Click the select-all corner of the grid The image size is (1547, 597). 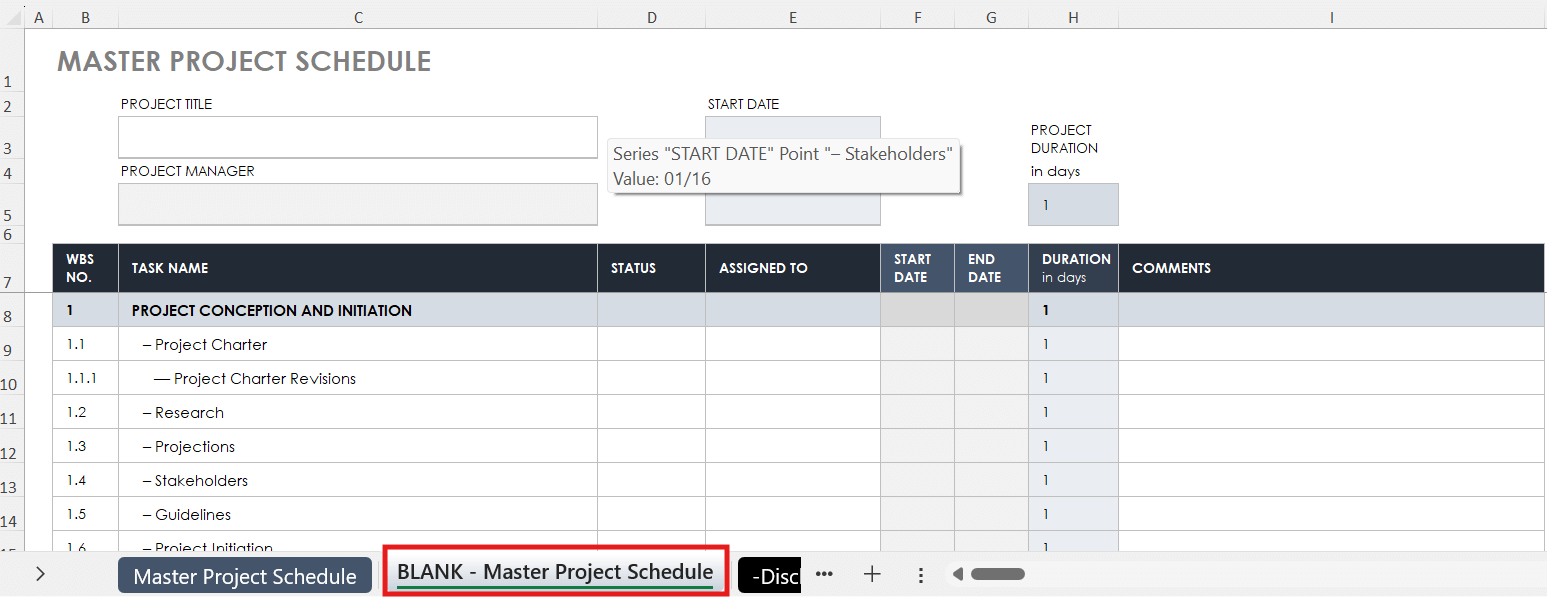pyautogui.click(x=11, y=18)
